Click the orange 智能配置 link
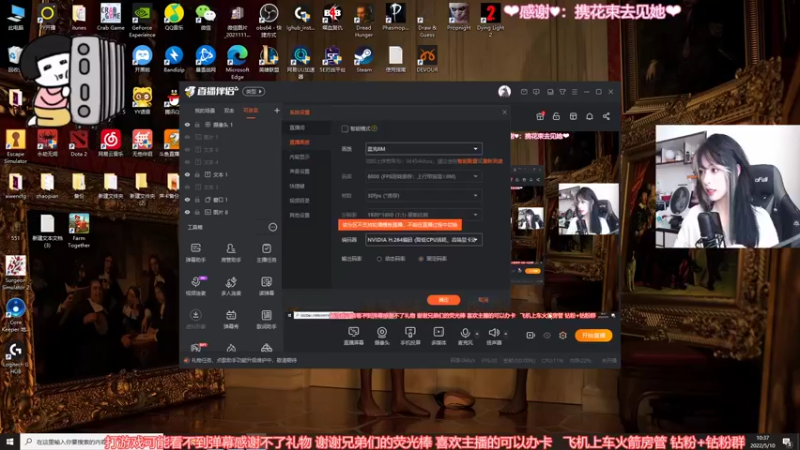This screenshot has width=800, height=450. click(x=467, y=161)
